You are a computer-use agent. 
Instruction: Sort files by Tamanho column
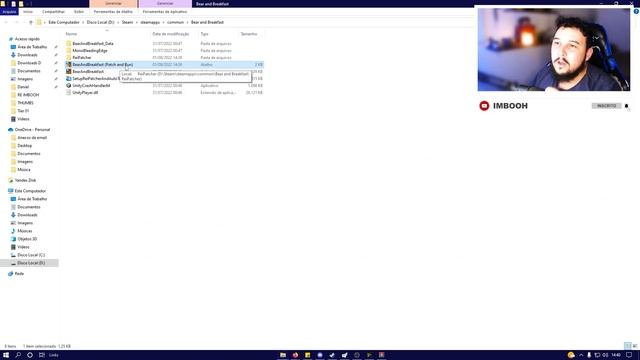tap(249, 34)
